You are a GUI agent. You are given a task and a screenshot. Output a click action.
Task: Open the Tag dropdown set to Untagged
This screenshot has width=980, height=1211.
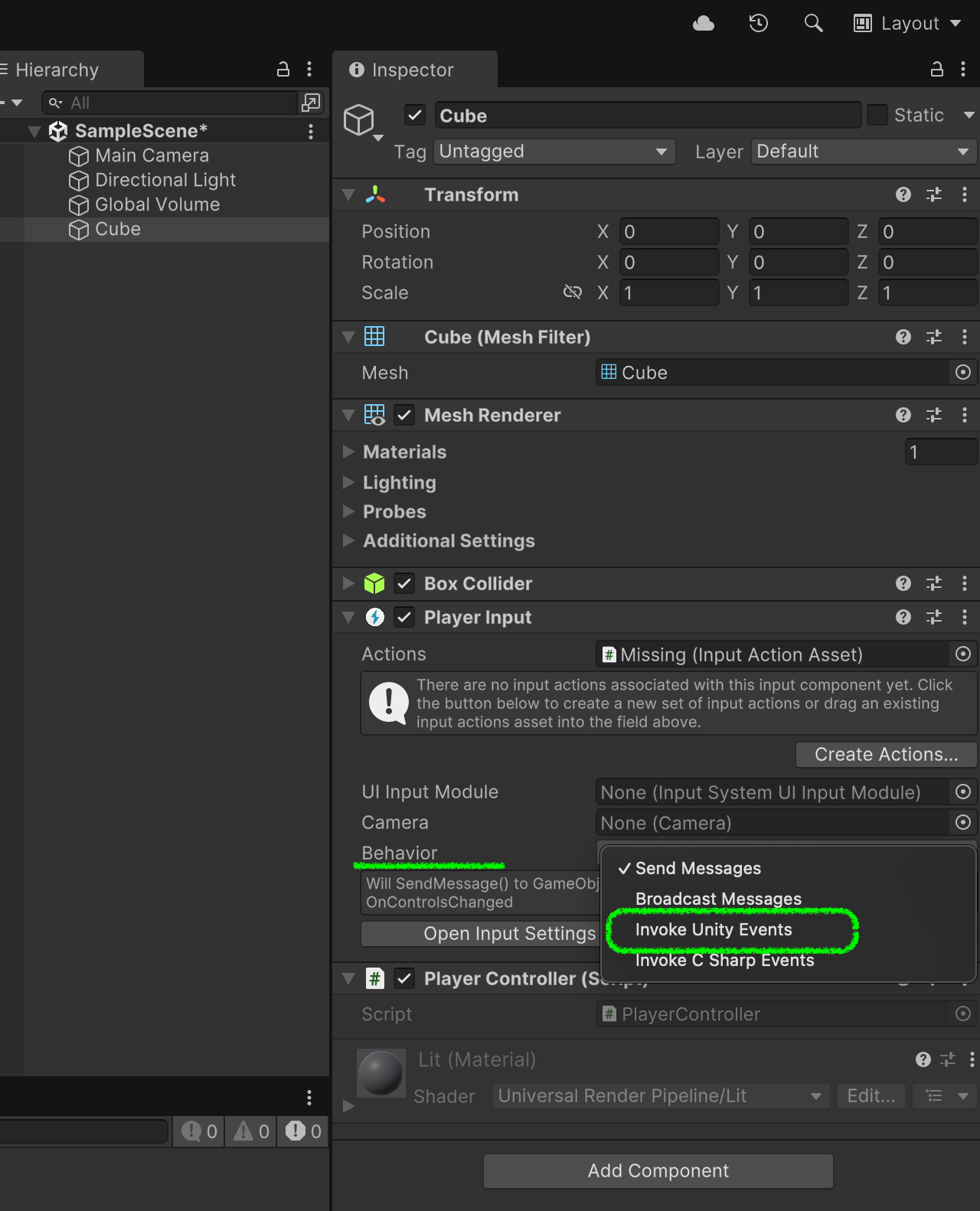tap(554, 152)
